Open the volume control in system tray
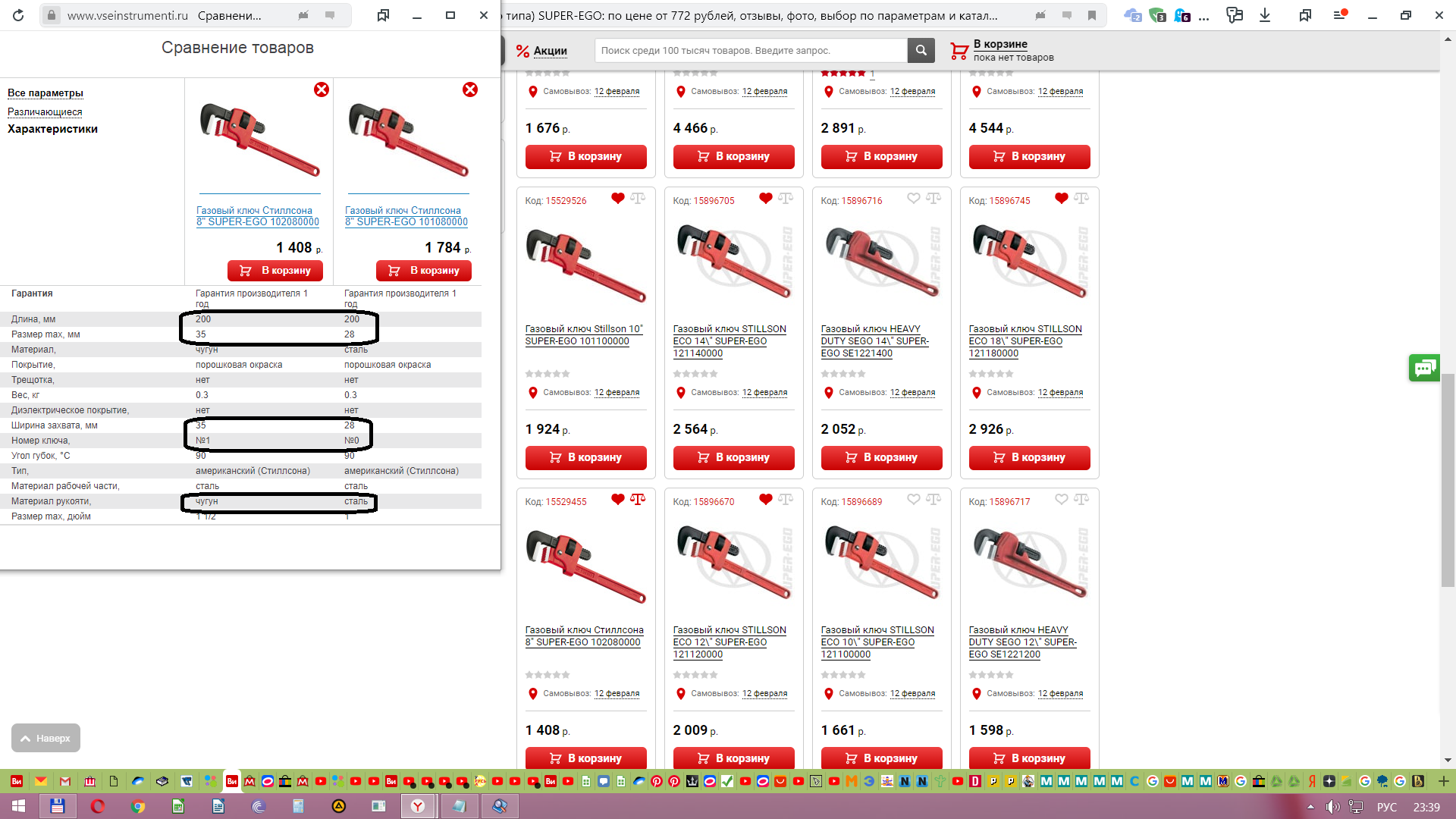1456x819 pixels. tap(1332, 807)
